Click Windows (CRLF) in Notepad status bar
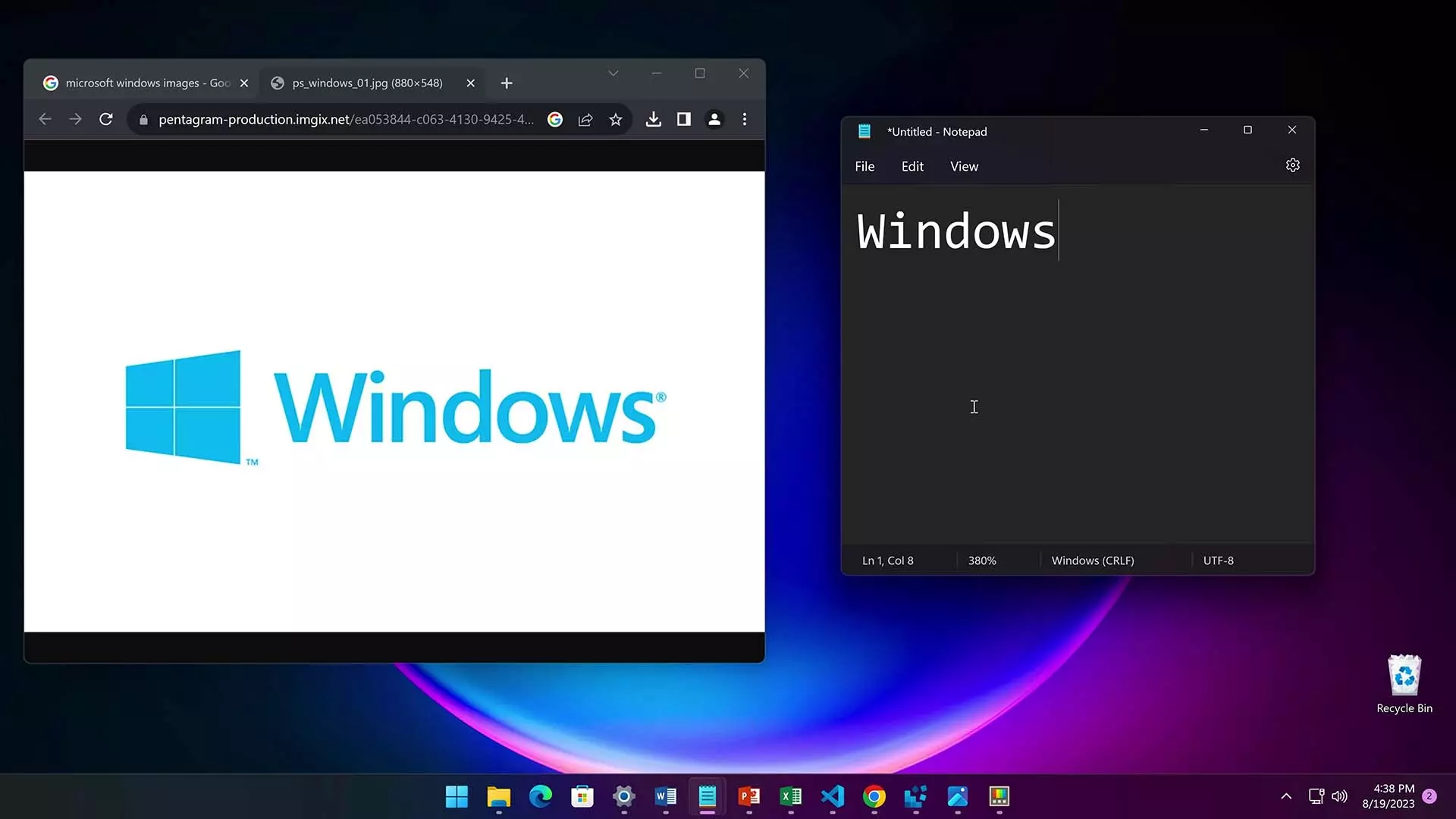1456x819 pixels. tap(1093, 560)
